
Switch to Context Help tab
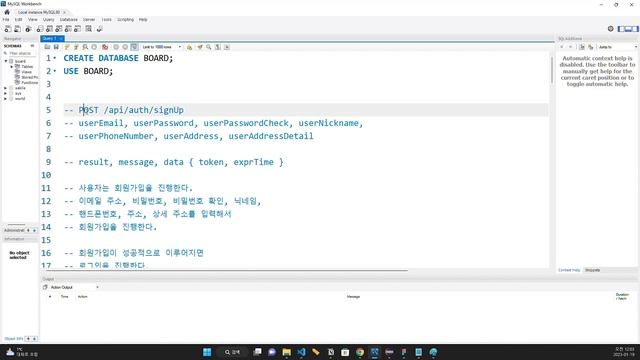569,270
